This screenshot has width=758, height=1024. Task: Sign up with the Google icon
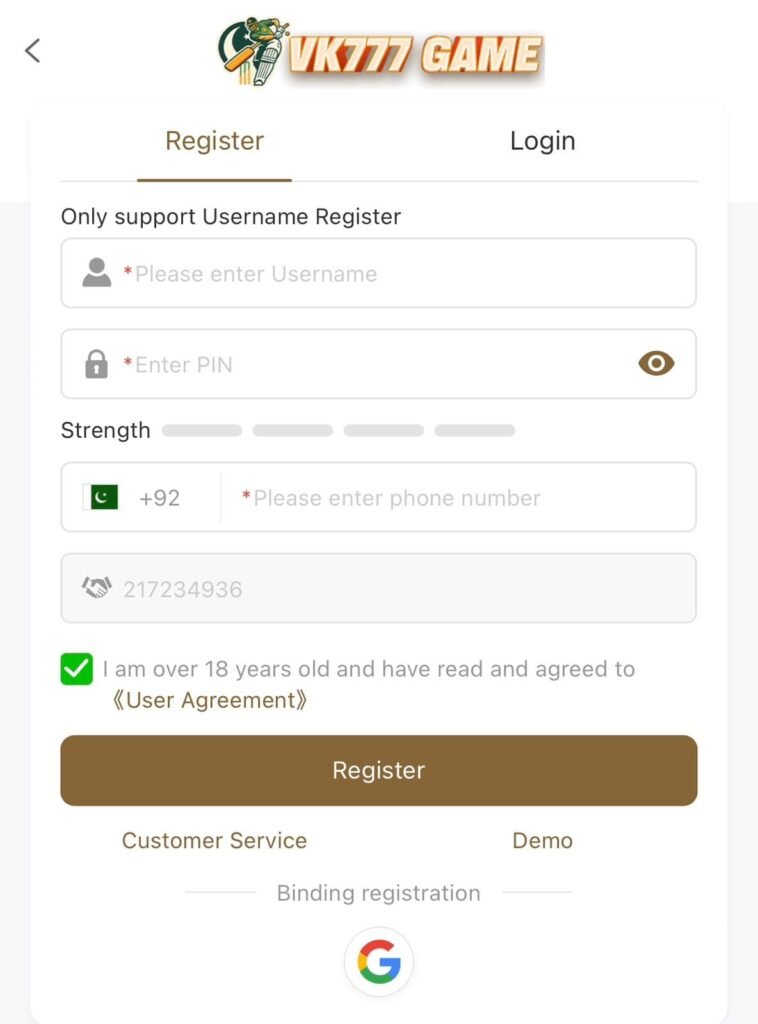[379, 962]
